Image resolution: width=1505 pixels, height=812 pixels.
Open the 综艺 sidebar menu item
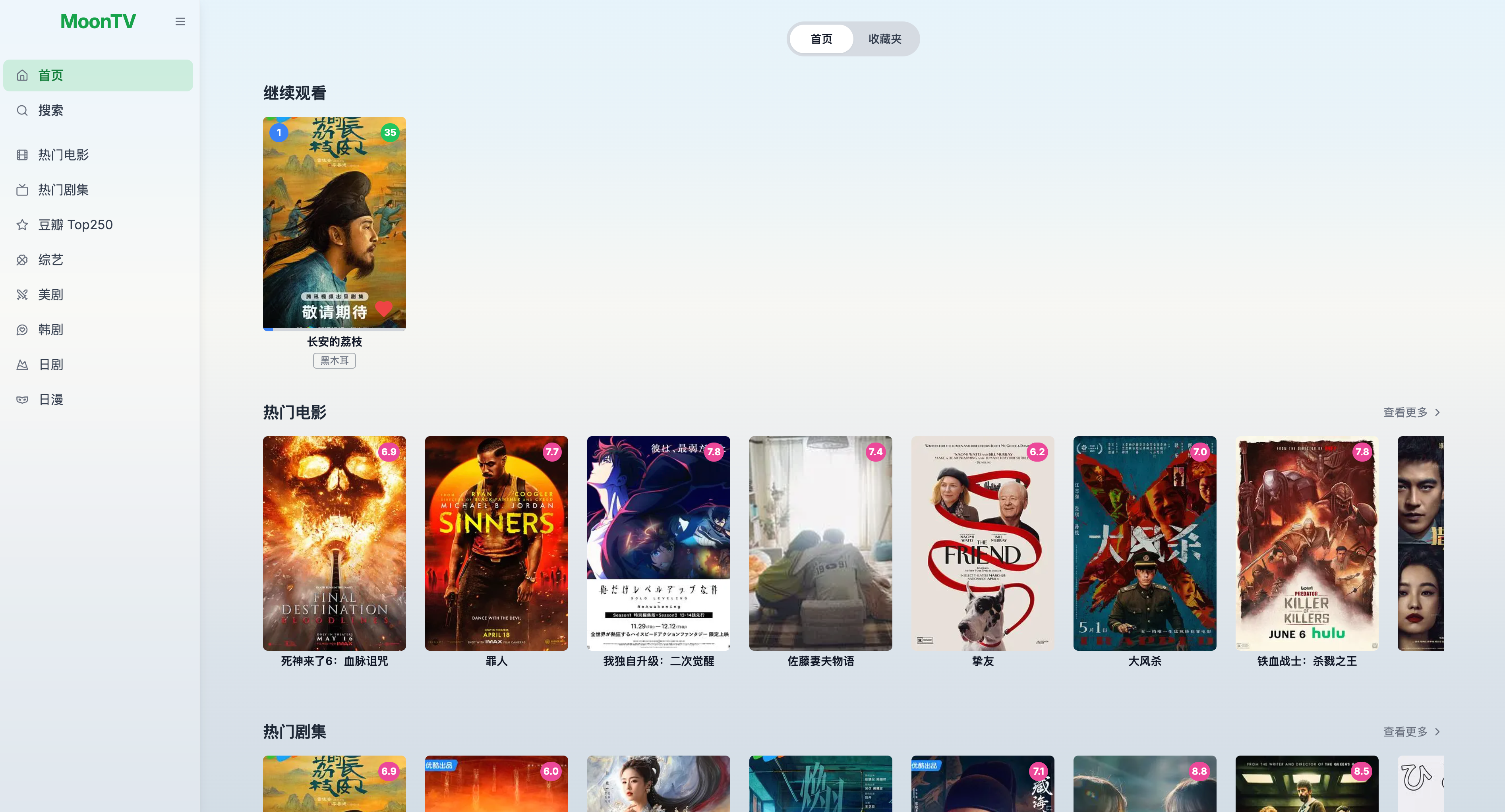click(51, 260)
